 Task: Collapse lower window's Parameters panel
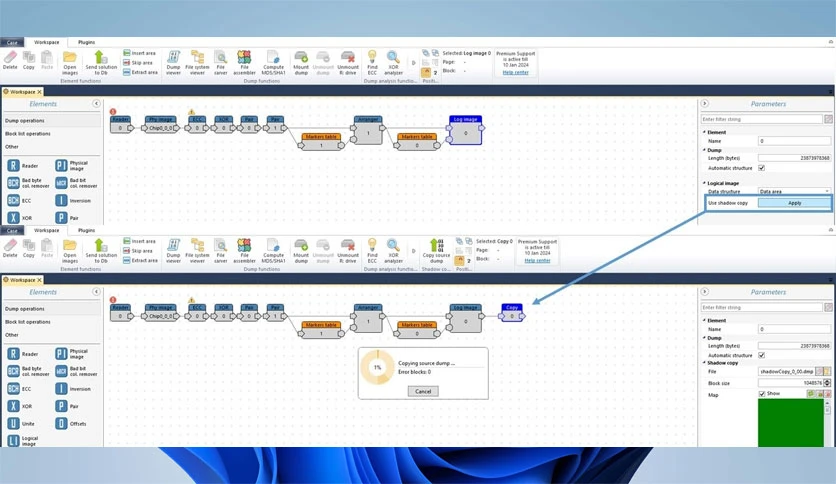(704, 292)
